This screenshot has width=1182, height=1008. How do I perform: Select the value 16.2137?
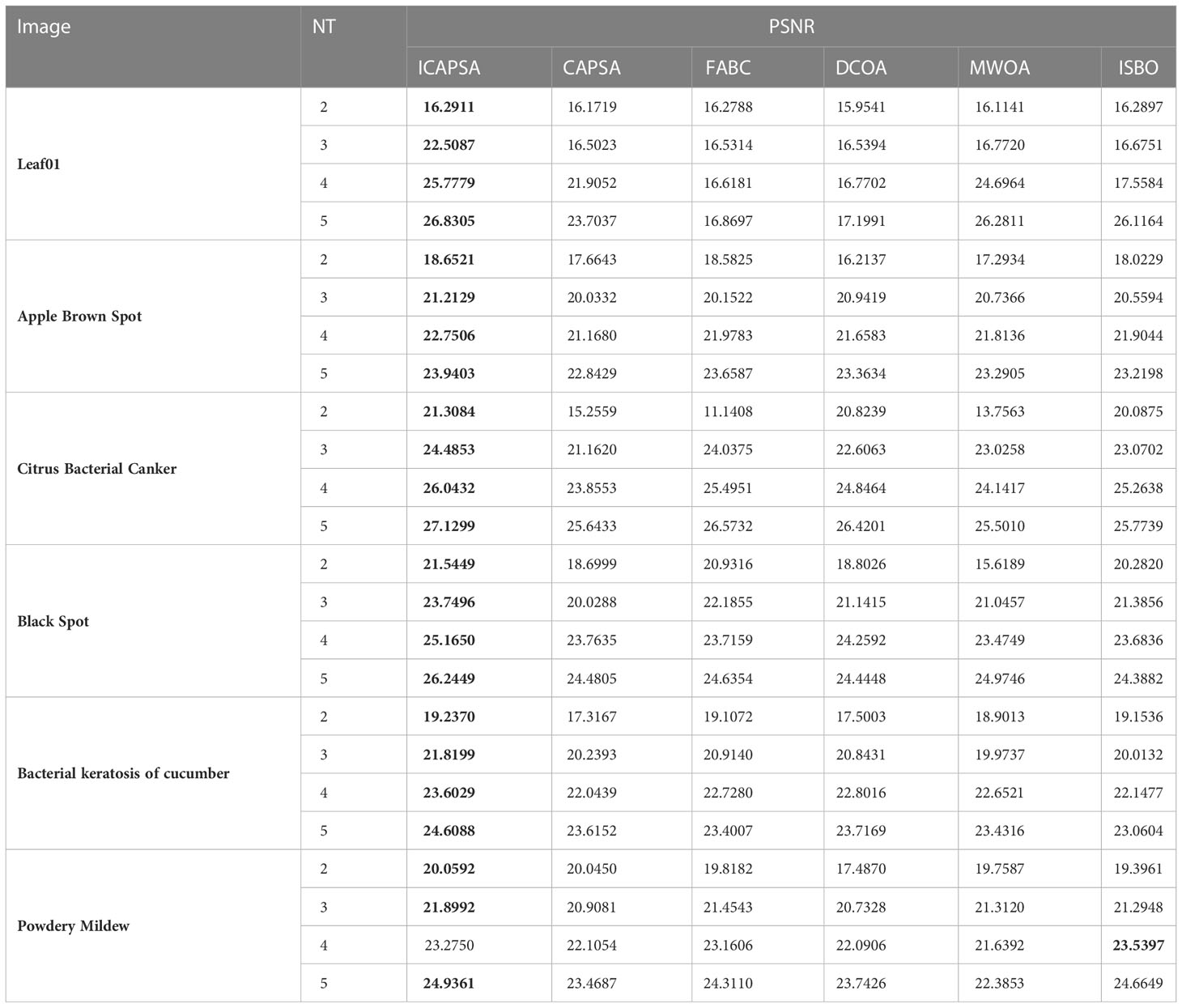(x=861, y=260)
